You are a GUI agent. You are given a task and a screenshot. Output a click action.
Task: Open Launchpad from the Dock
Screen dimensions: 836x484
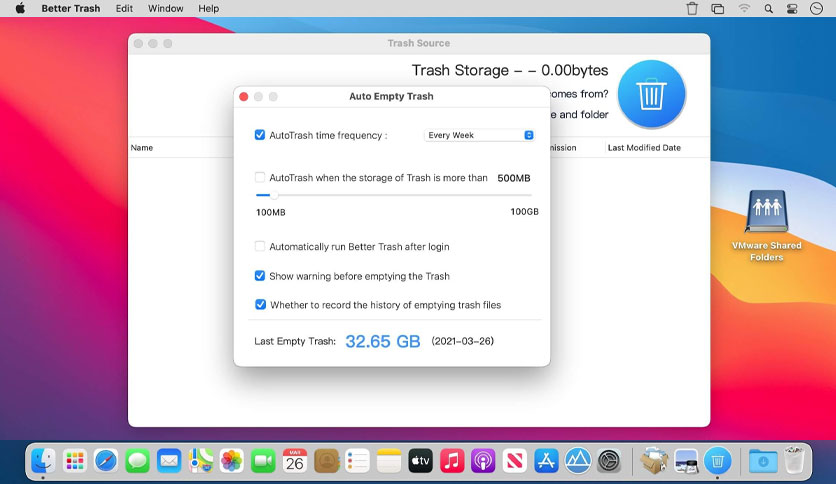75,461
